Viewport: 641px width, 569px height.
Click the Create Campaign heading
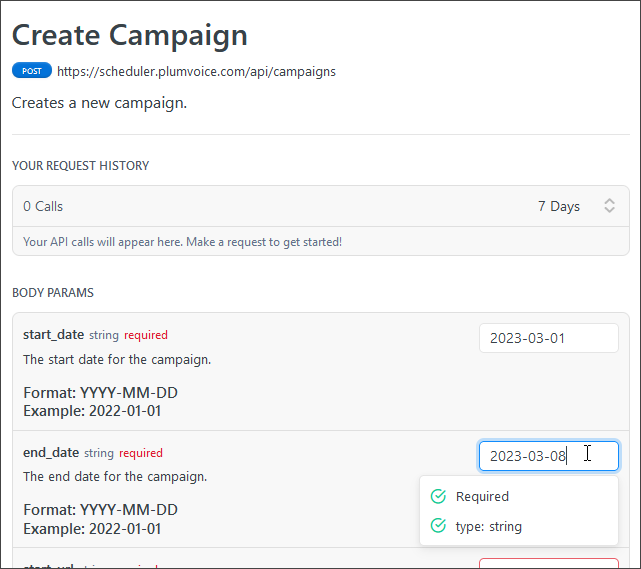[130, 35]
